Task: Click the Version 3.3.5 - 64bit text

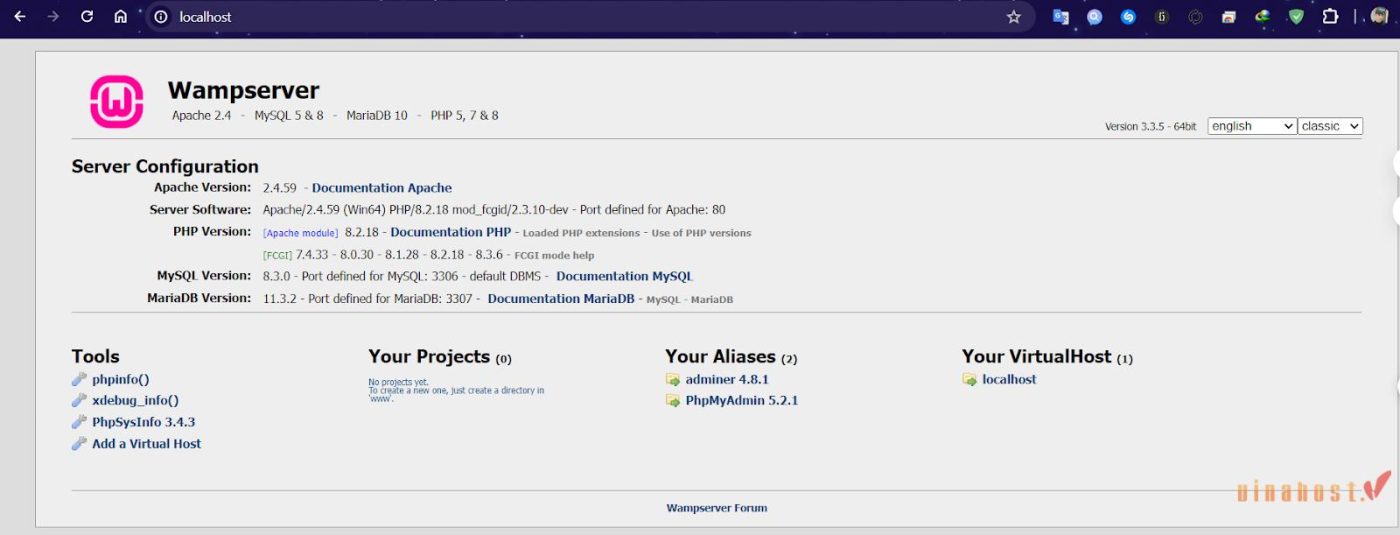Action: [1150, 127]
